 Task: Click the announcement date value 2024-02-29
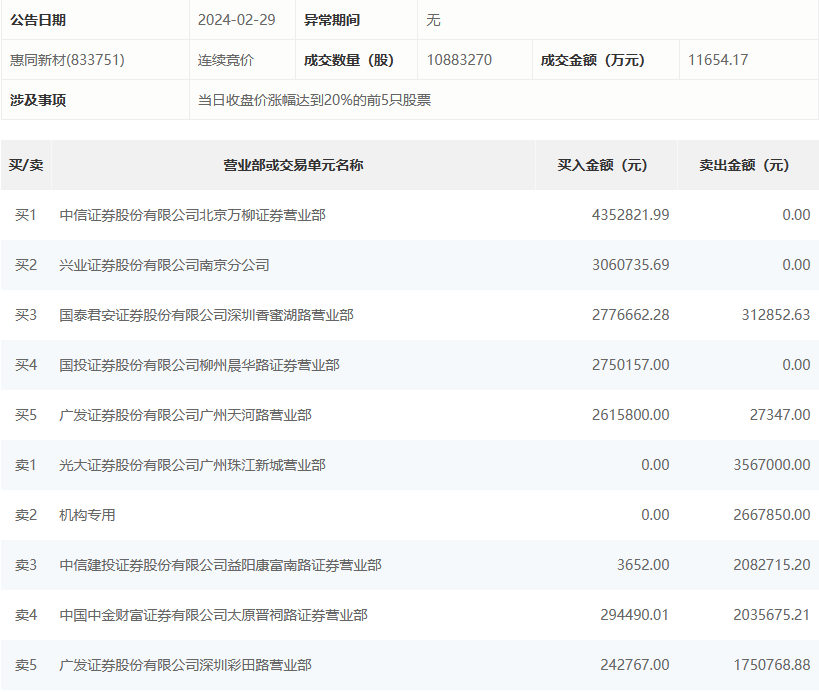236,20
